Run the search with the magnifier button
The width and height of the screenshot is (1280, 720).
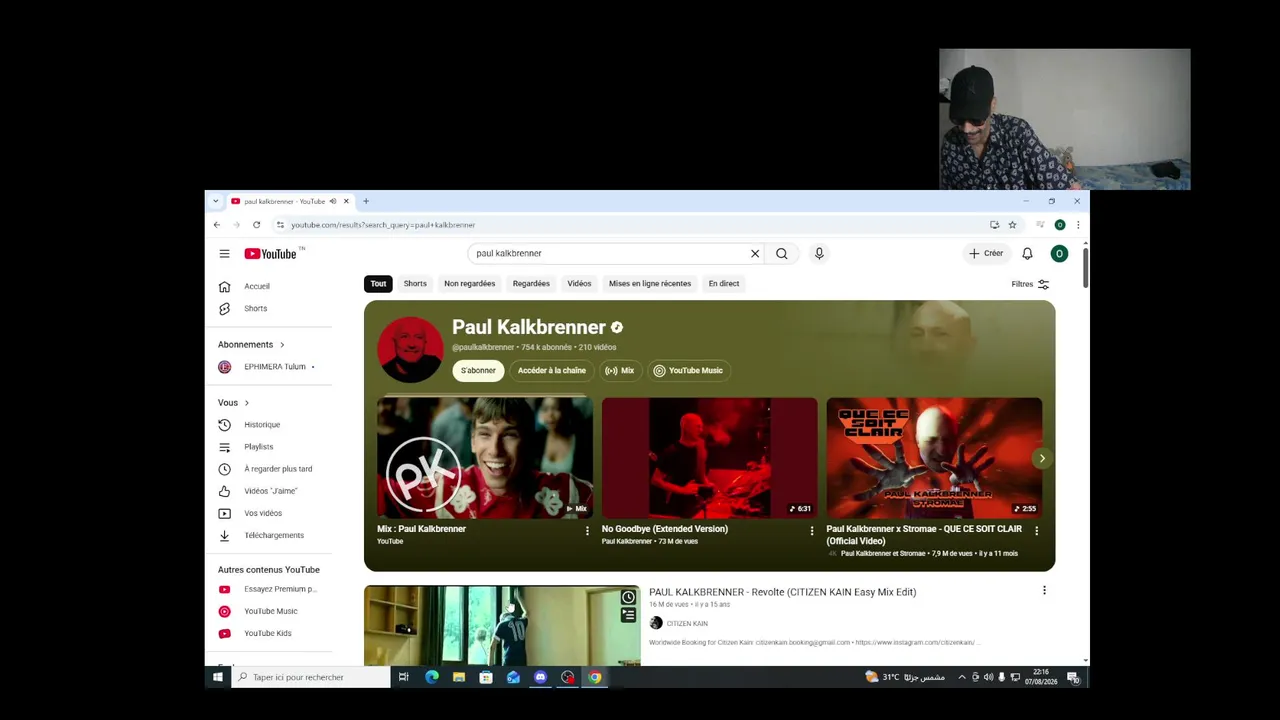[782, 254]
